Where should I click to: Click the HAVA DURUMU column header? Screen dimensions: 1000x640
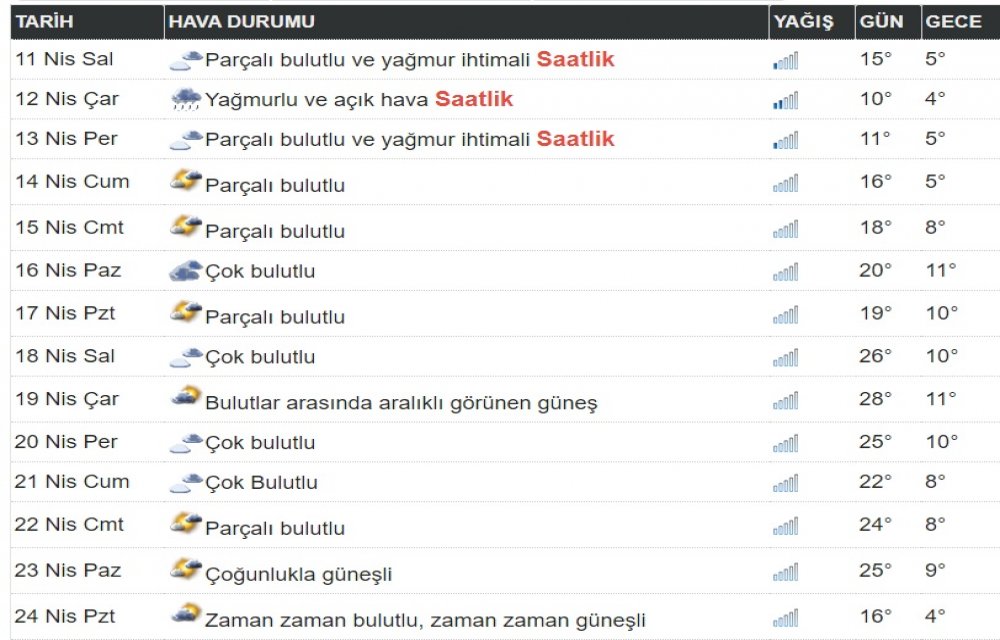click(242, 20)
